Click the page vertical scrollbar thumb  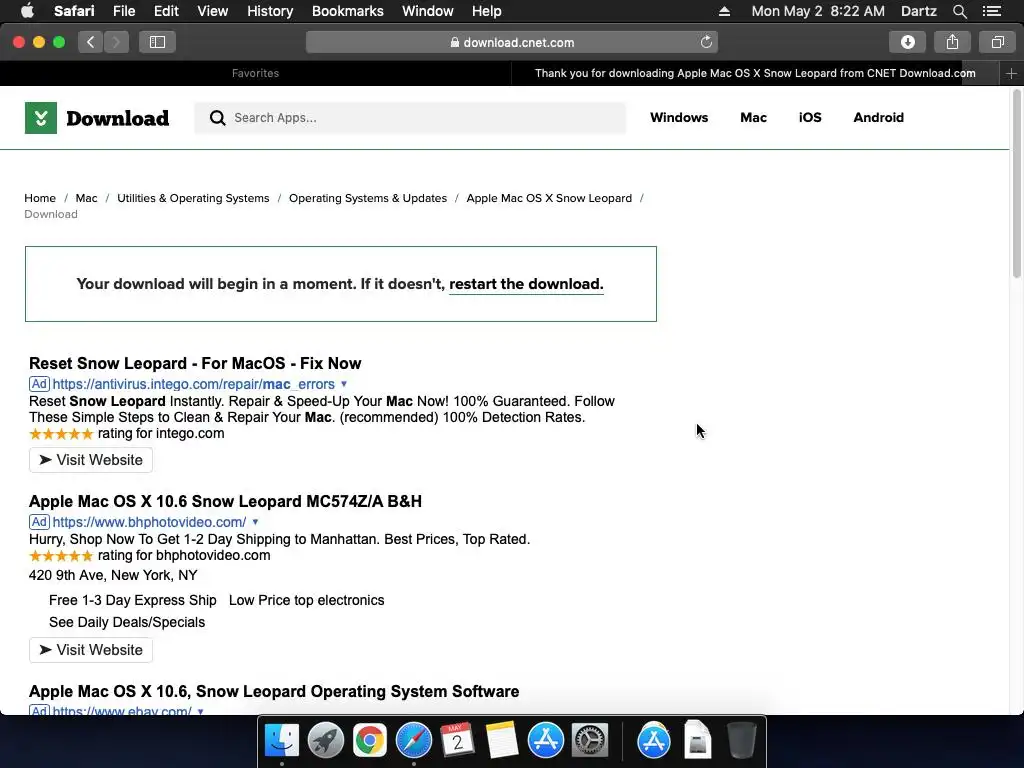pyautogui.click(x=1016, y=184)
